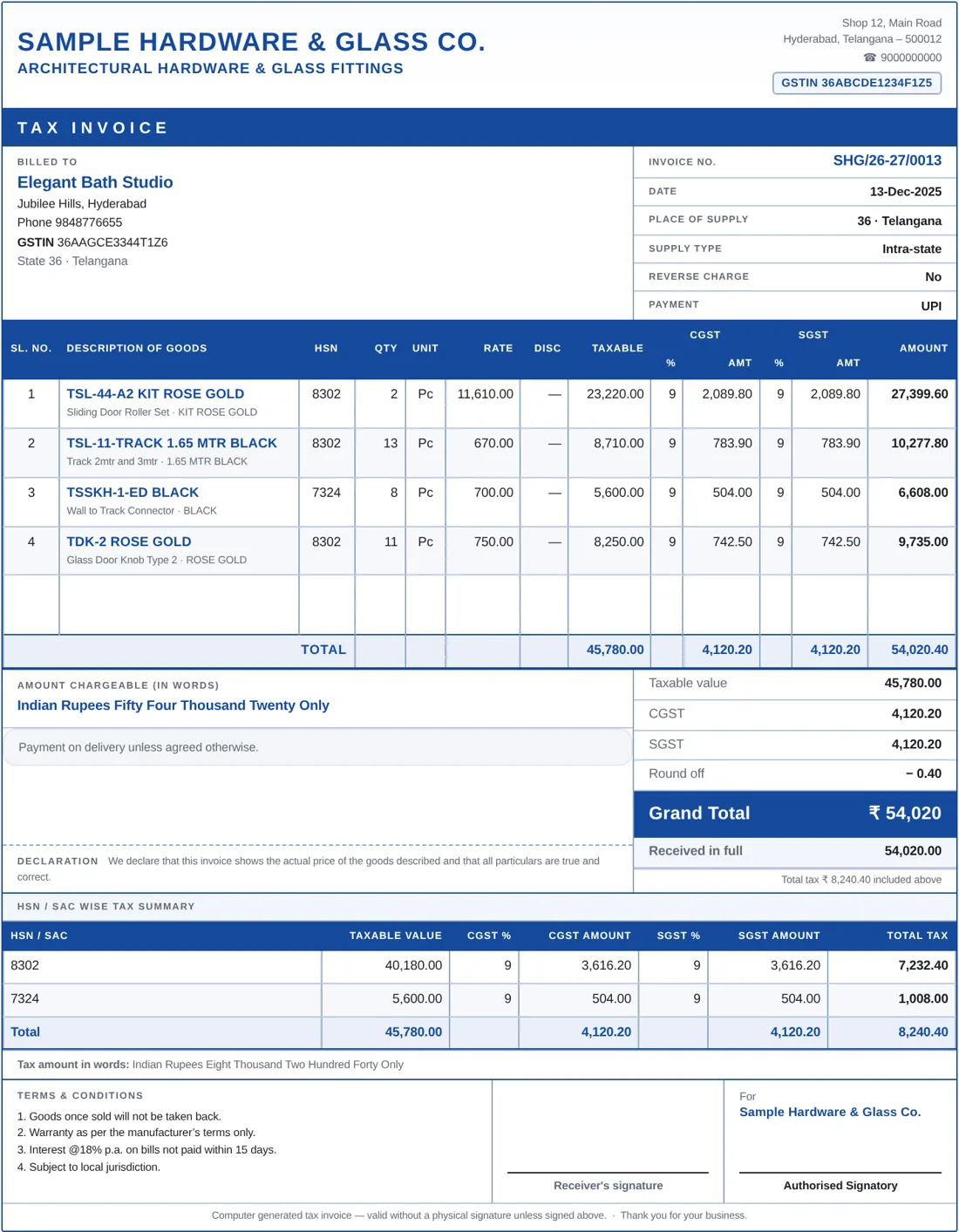The image size is (959, 1232).
Task: Select item TDK-2 ROSE GOLD
Action: click(129, 541)
